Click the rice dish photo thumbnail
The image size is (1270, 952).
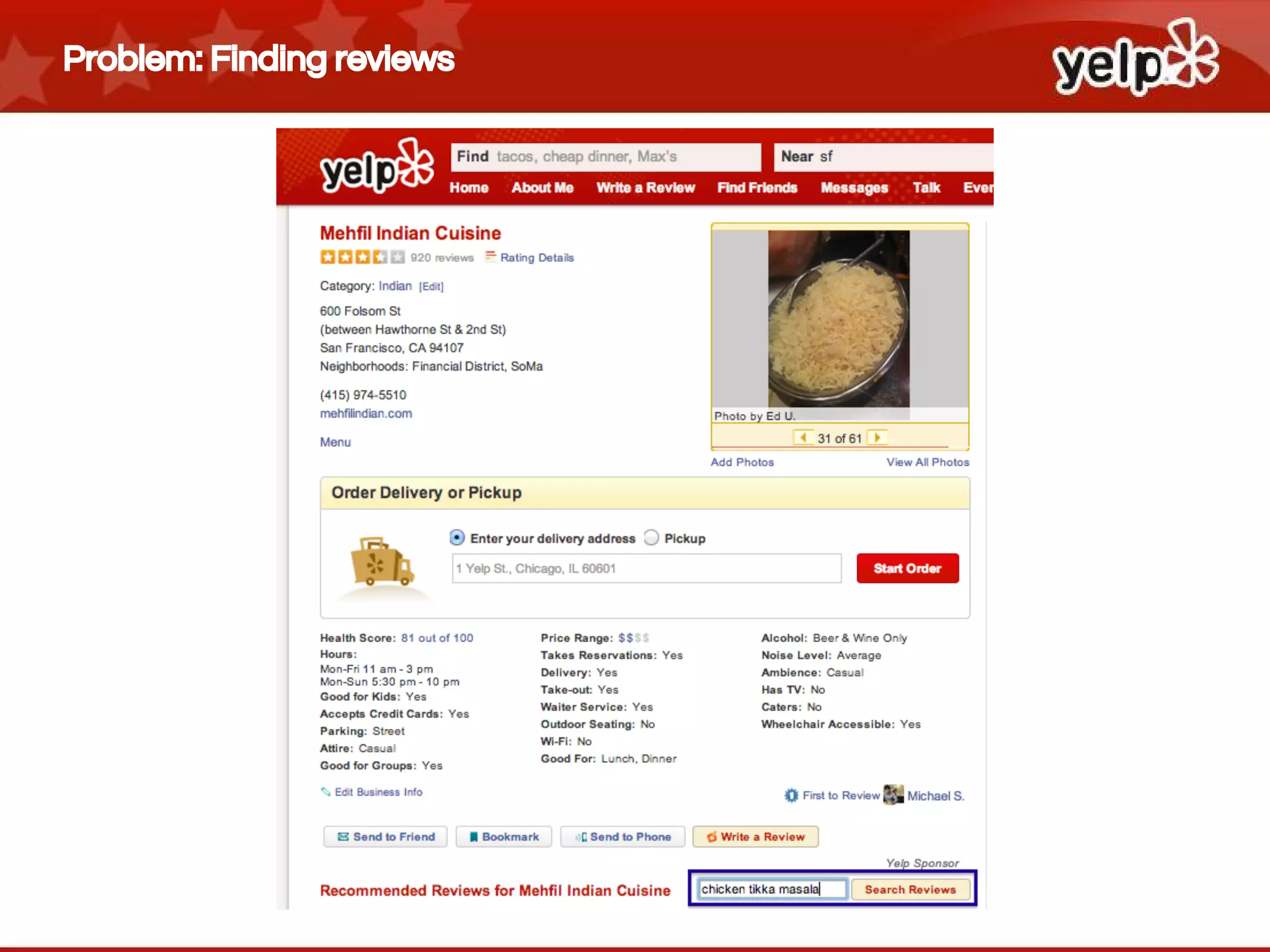[839, 319]
